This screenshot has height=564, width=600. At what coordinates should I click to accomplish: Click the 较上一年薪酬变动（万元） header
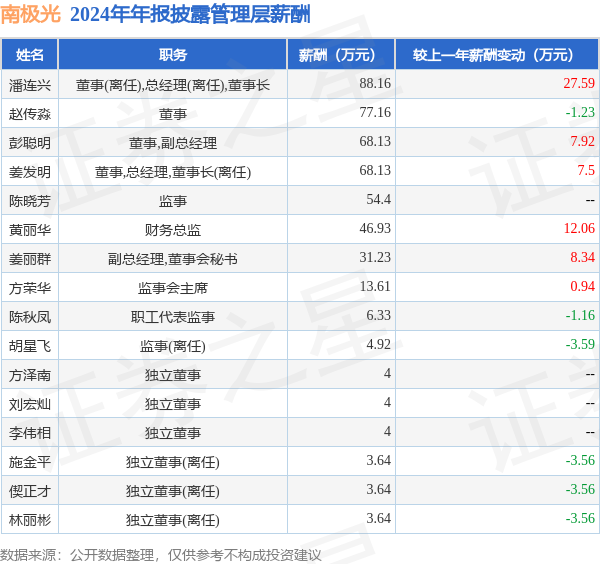[492, 55]
